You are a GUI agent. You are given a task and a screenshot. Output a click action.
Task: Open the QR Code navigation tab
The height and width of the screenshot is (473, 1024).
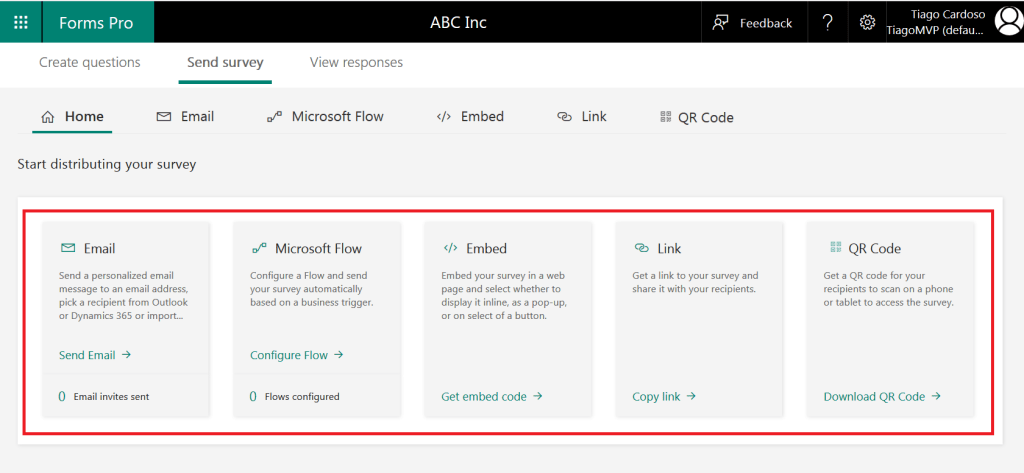click(697, 117)
